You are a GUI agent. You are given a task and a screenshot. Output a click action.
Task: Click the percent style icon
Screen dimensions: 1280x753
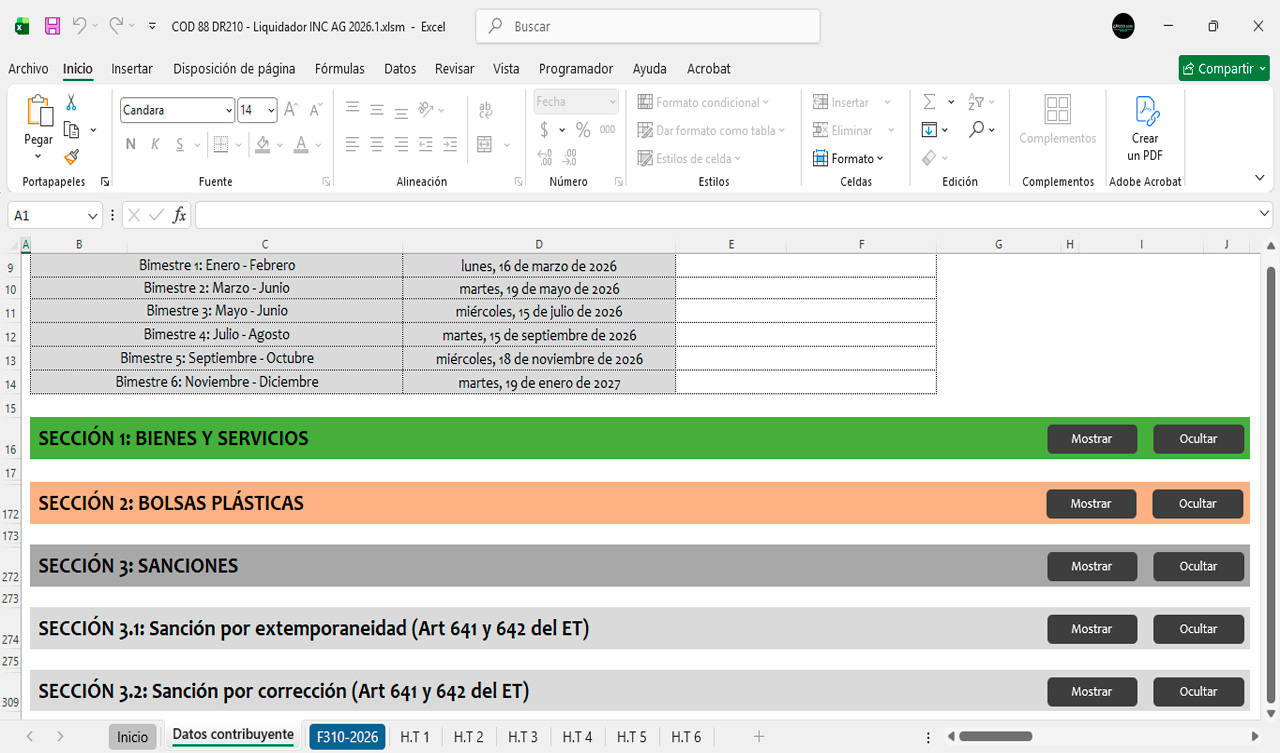(x=583, y=130)
